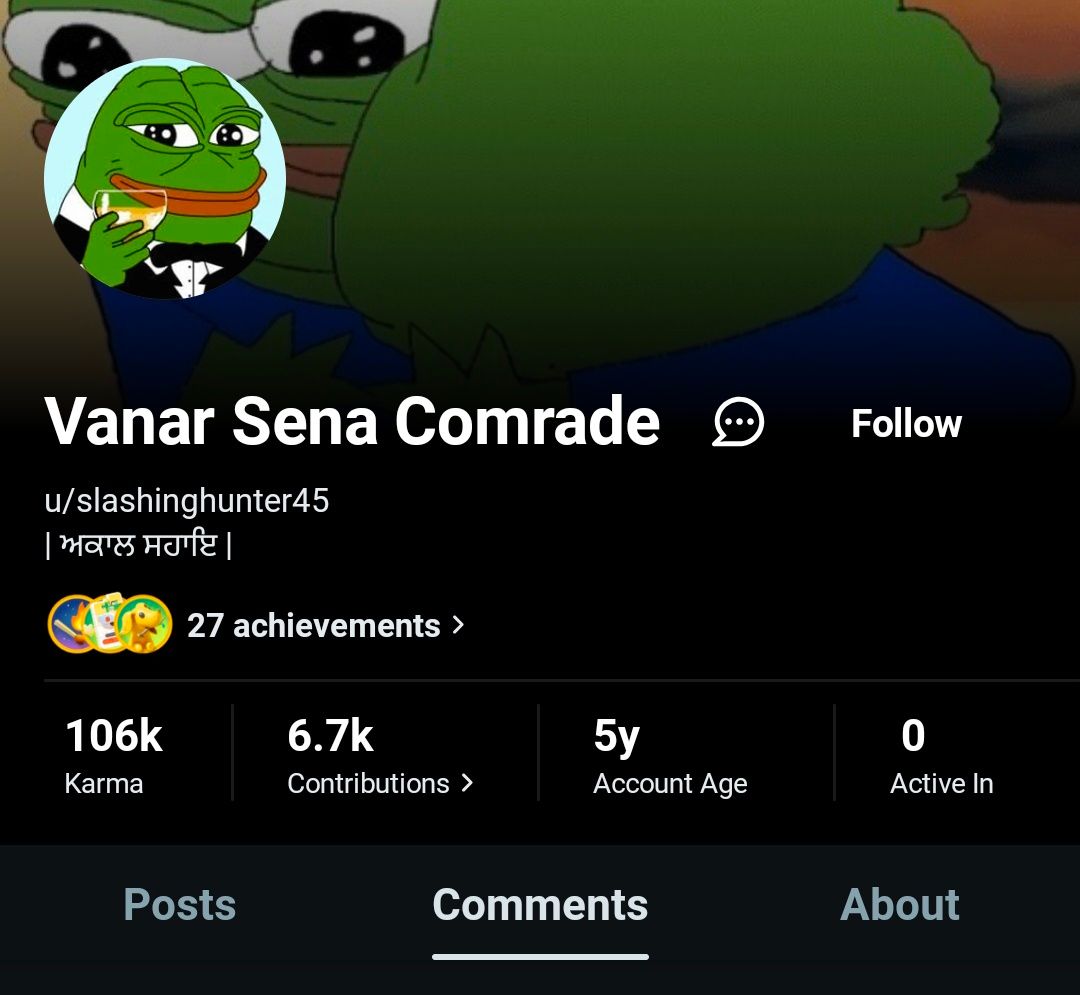
Task: Click the 5y Account Age stat
Action: (670, 755)
